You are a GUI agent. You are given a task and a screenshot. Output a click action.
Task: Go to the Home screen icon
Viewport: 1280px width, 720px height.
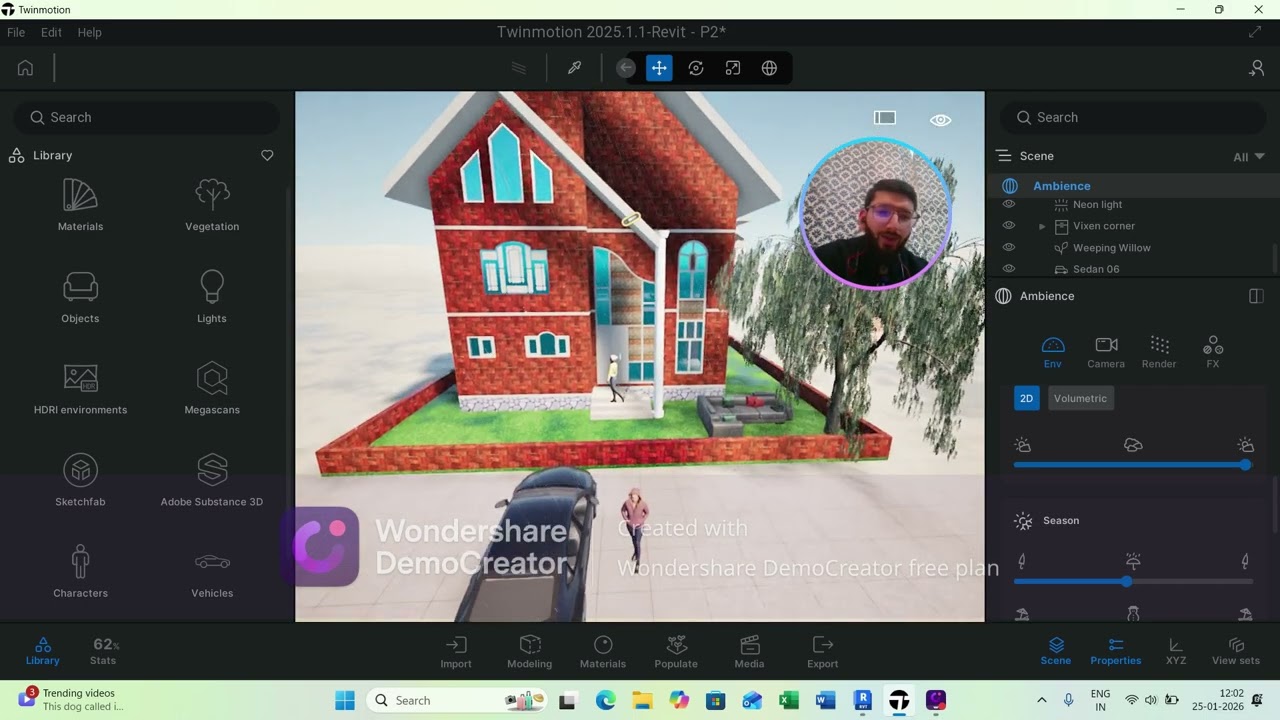point(25,68)
